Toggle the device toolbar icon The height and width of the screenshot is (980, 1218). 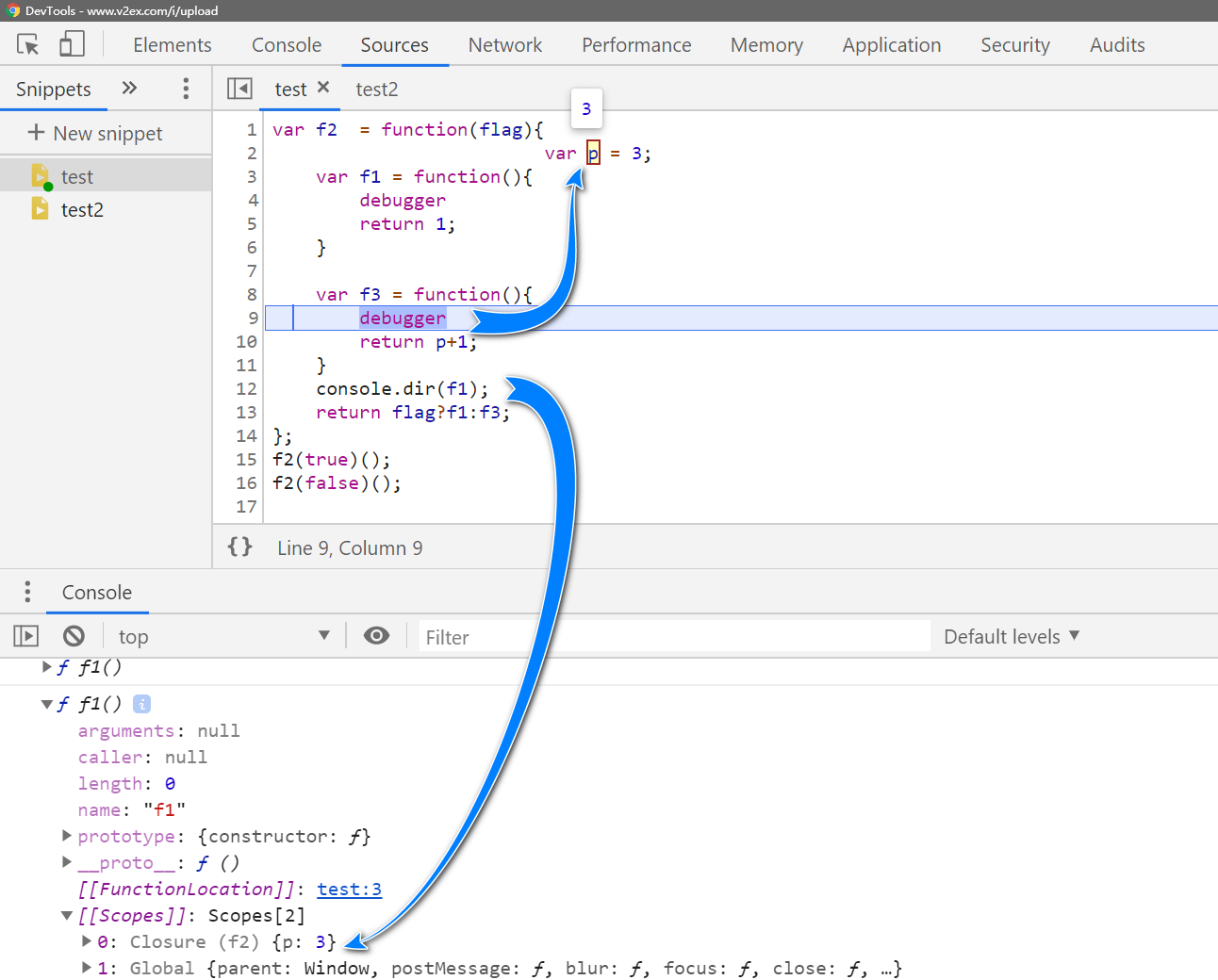point(72,44)
